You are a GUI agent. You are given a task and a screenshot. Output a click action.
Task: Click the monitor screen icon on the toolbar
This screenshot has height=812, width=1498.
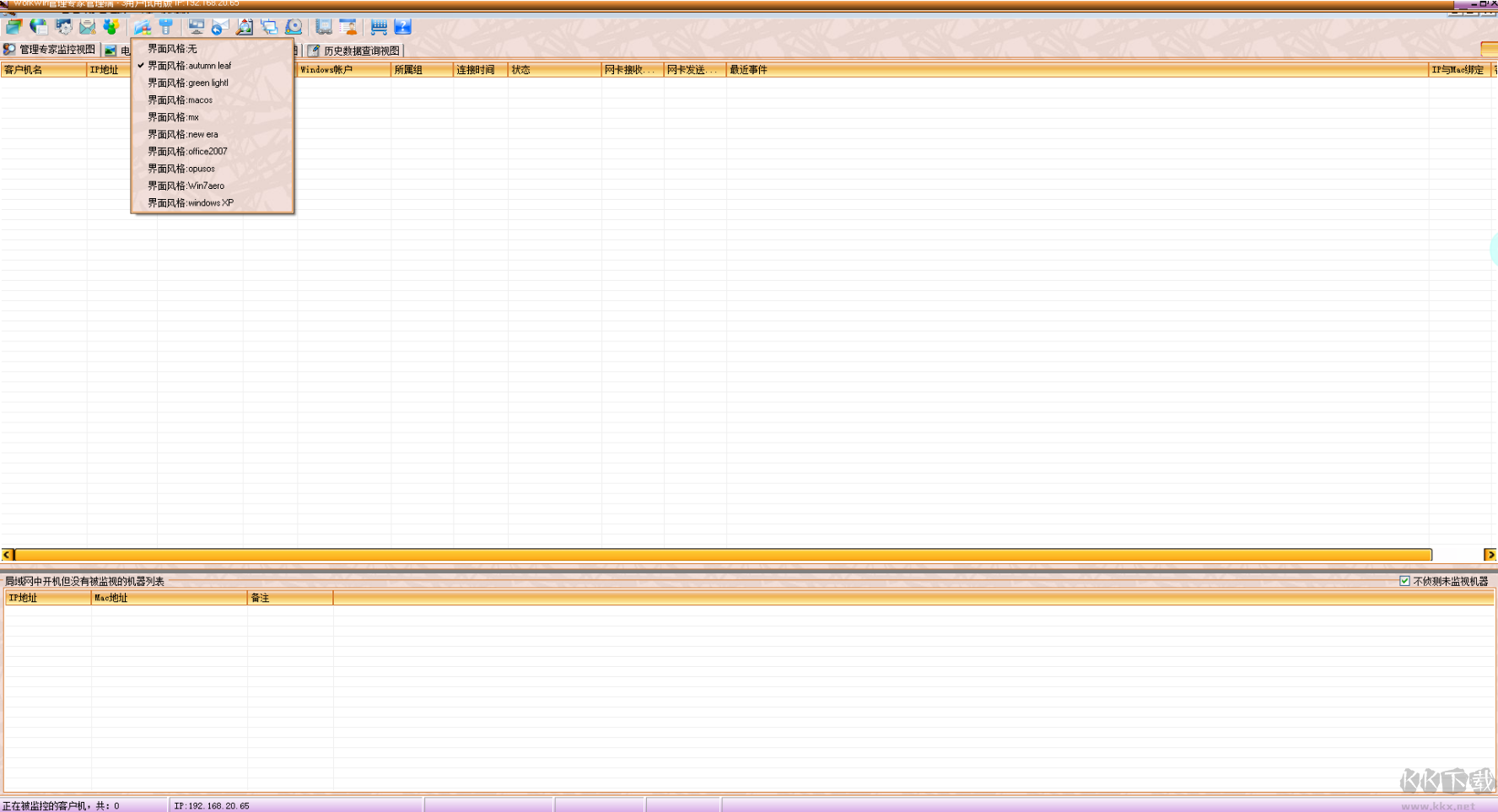(195, 26)
